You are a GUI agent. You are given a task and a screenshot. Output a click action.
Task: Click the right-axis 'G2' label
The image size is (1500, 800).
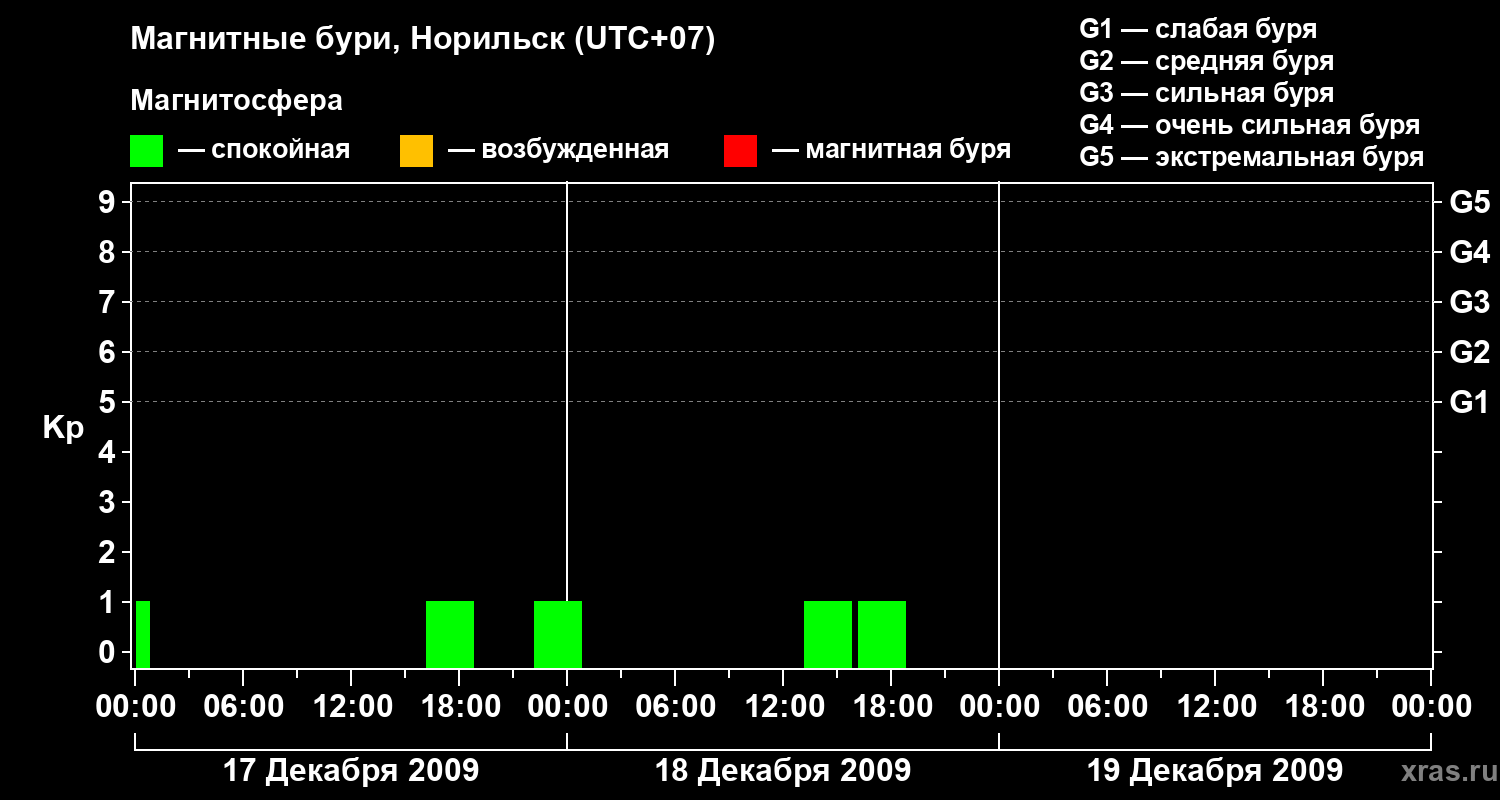pos(1470,352)
